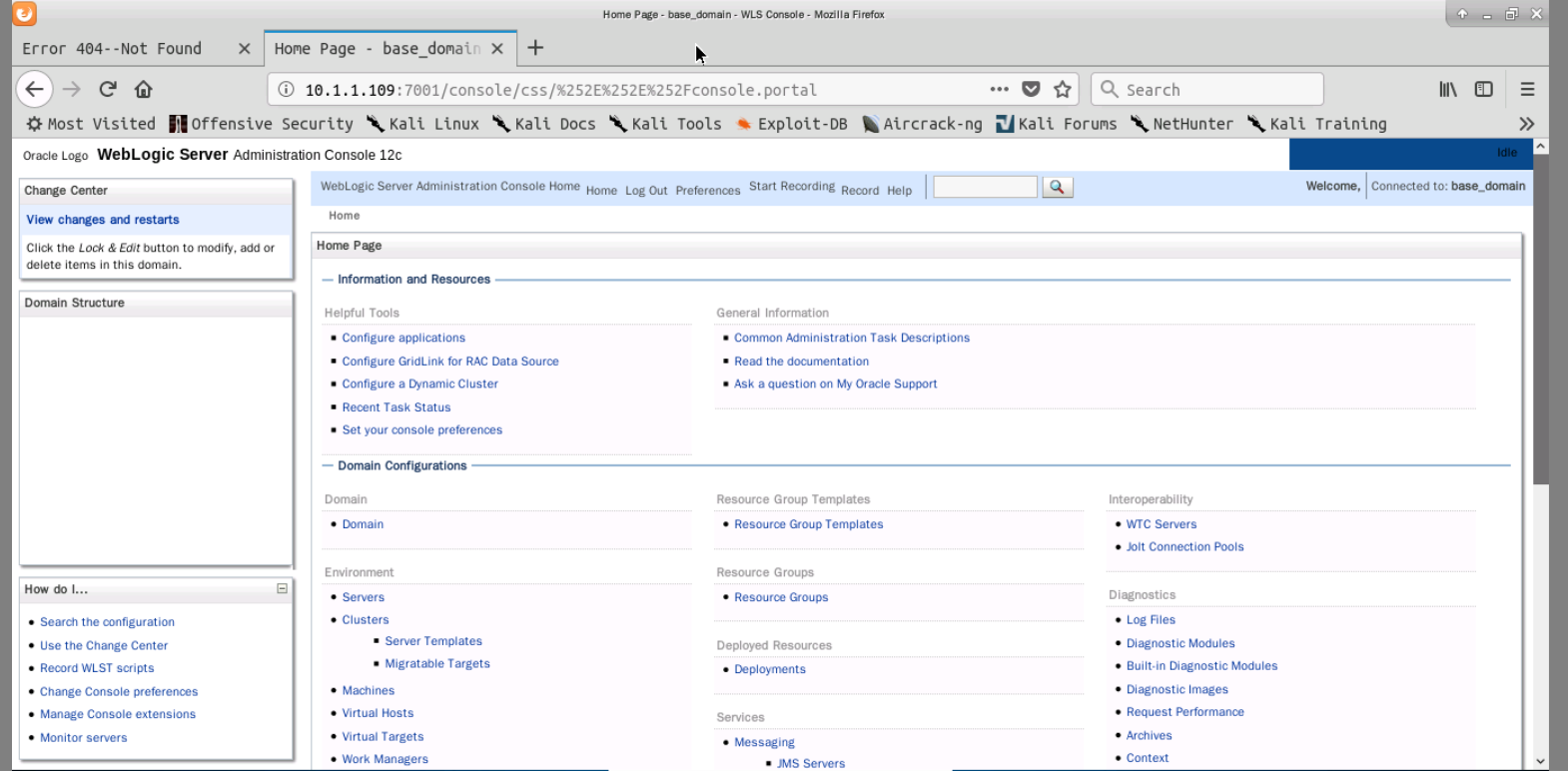
Task: Open the Servers link under Environment
Action: [363, 597]
